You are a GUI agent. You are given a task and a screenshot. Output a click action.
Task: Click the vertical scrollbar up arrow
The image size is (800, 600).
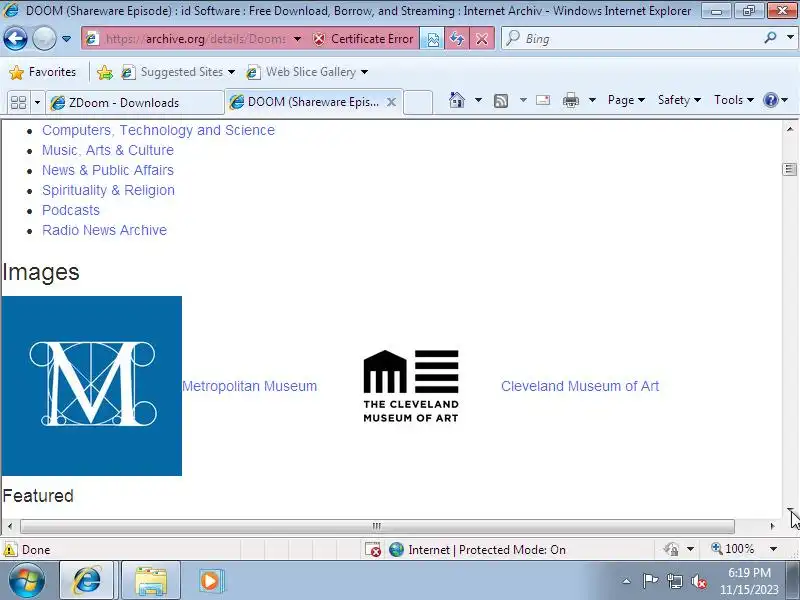[x=790, y=130]
